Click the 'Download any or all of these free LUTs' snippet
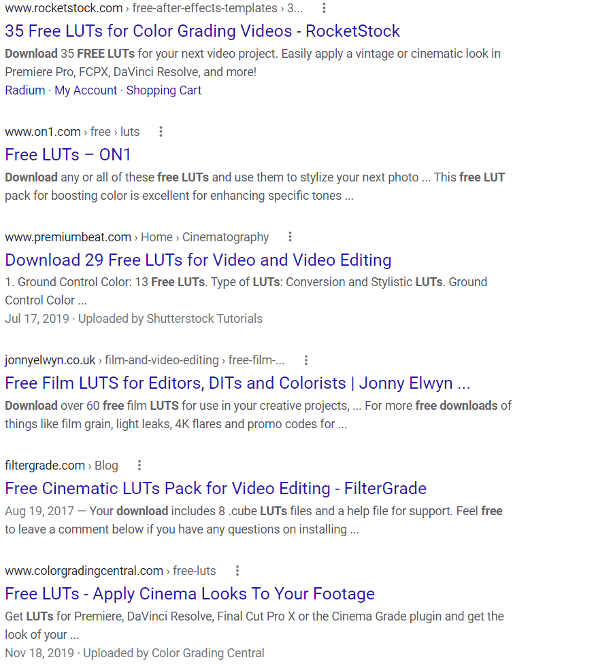This screenshot has width=614, height=664. (x=254, y=186)
